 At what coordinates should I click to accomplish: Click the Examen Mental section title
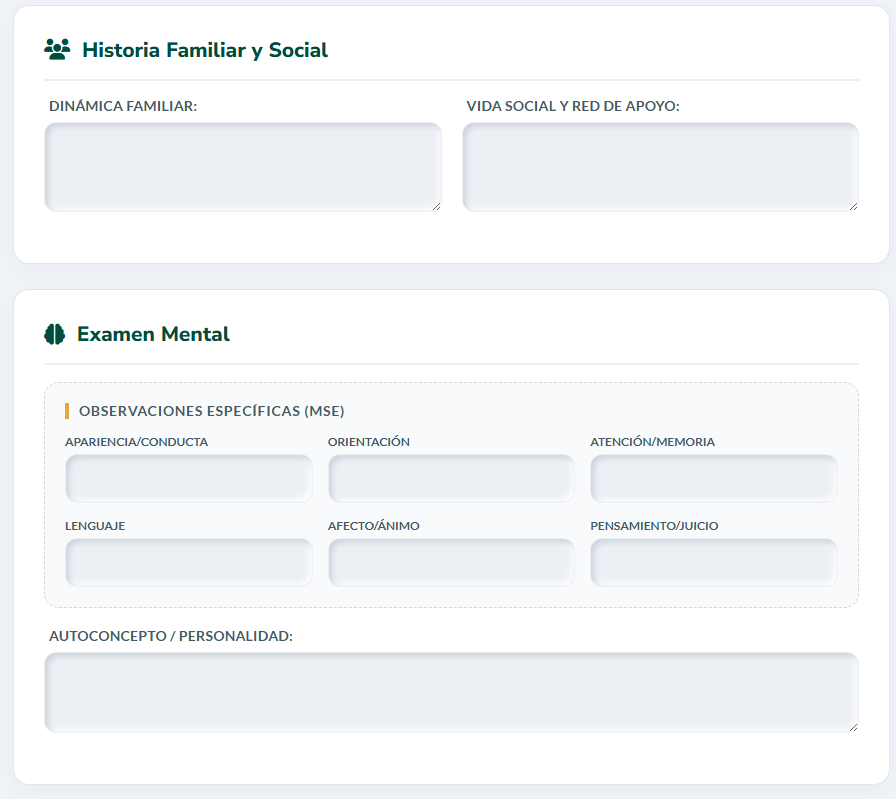153,334
